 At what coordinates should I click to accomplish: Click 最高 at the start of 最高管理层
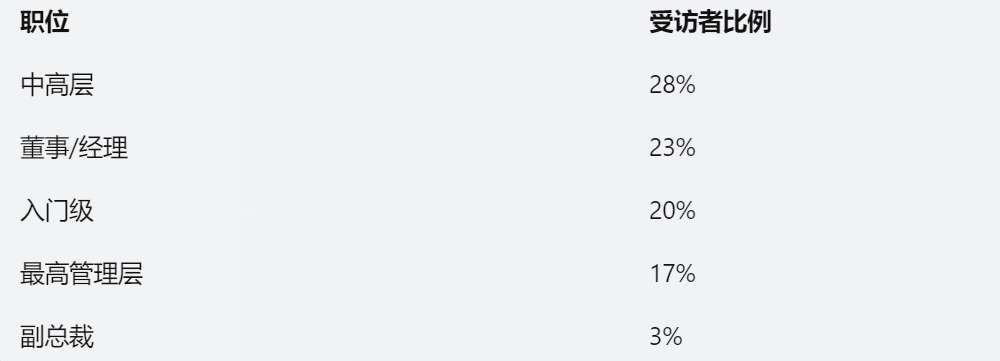point(45,274)
